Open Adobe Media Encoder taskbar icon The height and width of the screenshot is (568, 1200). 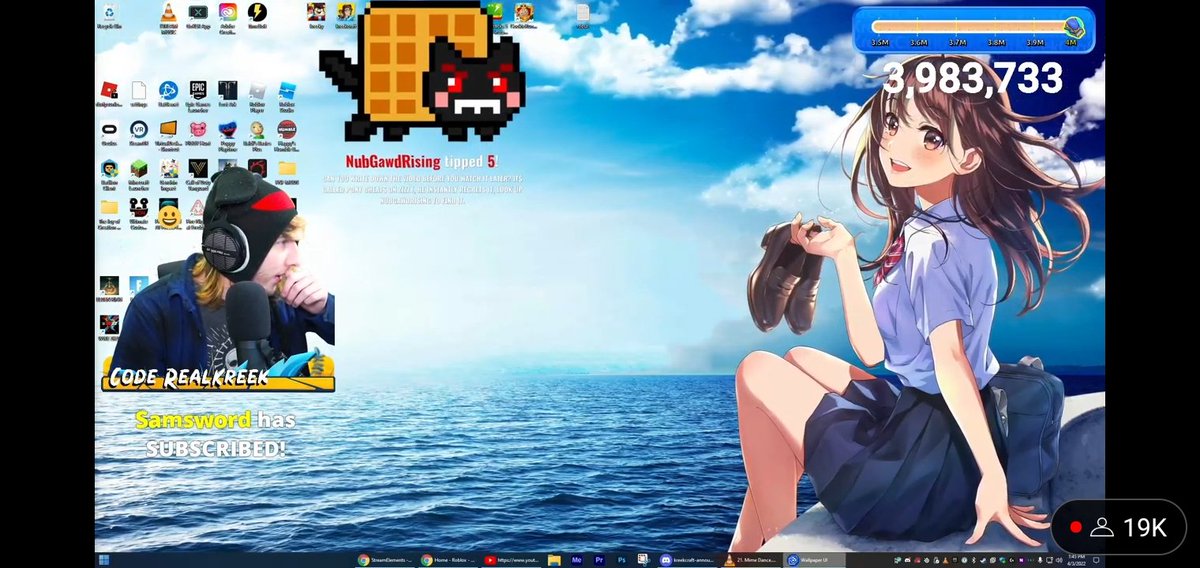(577, 559)
